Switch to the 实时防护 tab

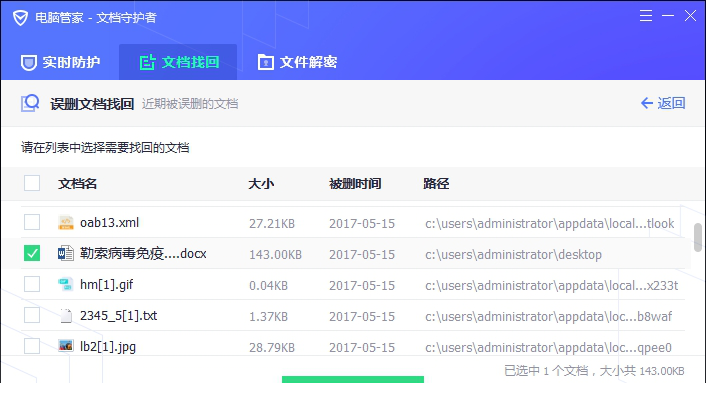[60, 62]
